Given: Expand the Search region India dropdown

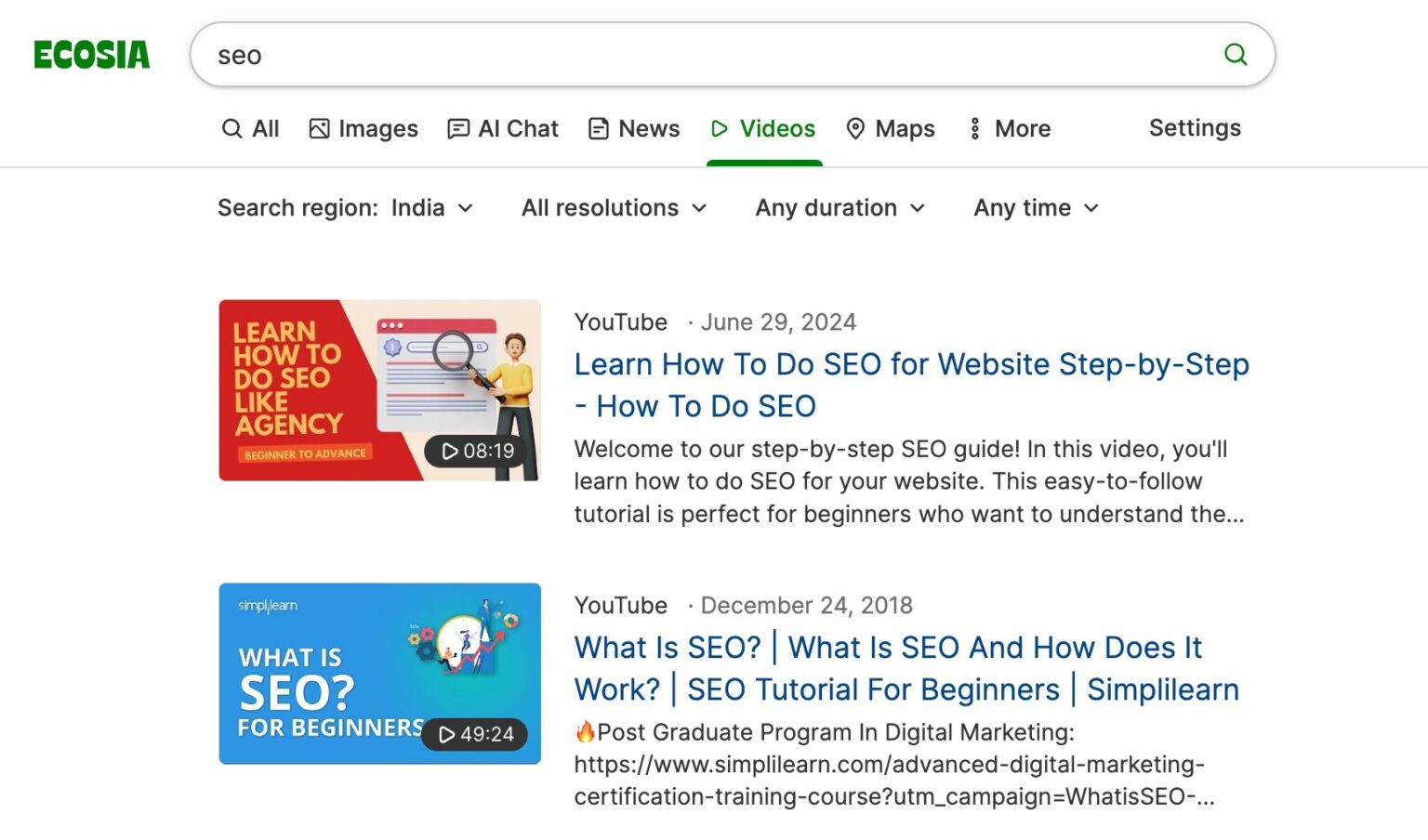Looking at the screenshot, I should (345, 208).
